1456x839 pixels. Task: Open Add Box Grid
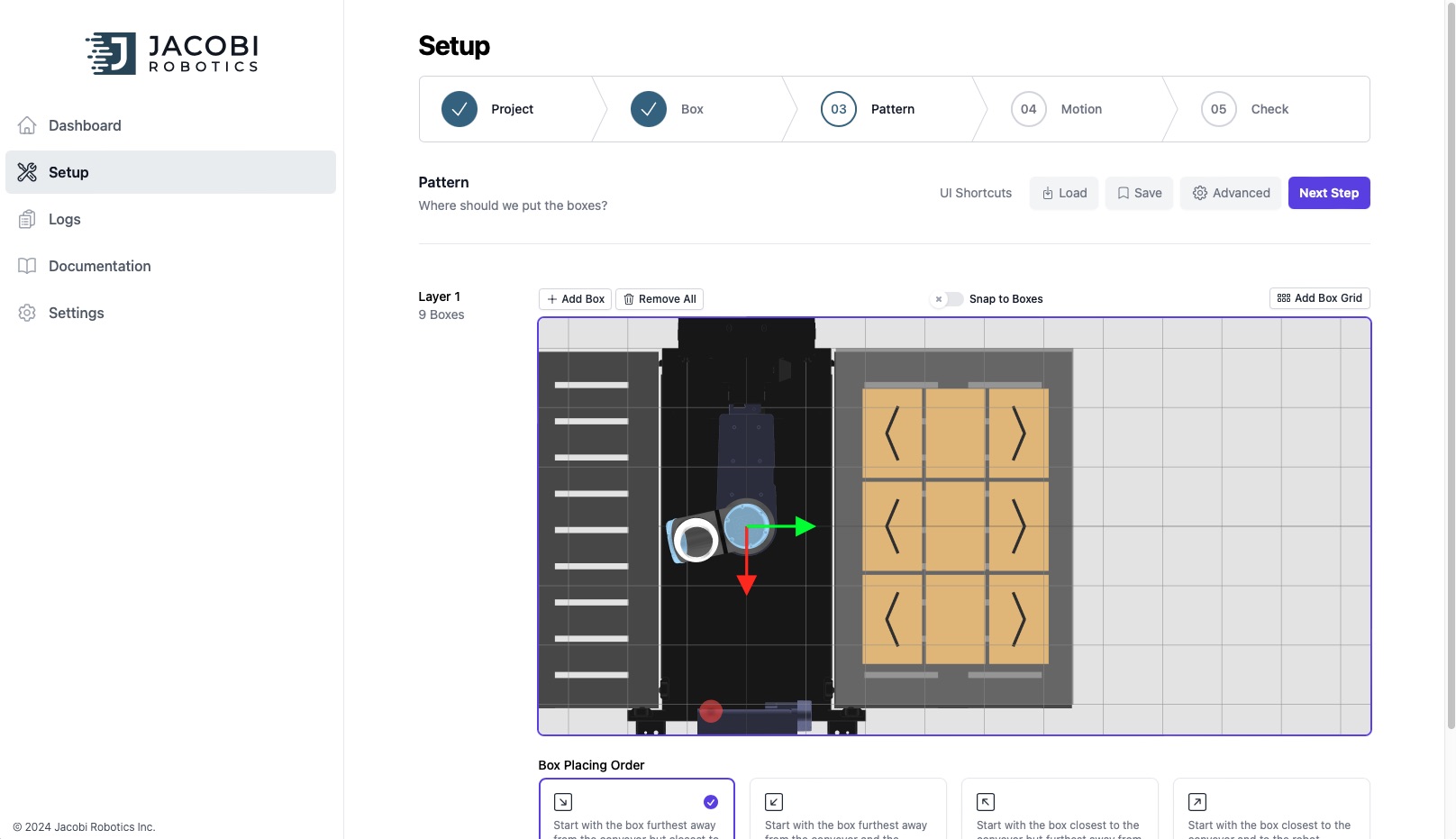click(x=1320, y=298)
